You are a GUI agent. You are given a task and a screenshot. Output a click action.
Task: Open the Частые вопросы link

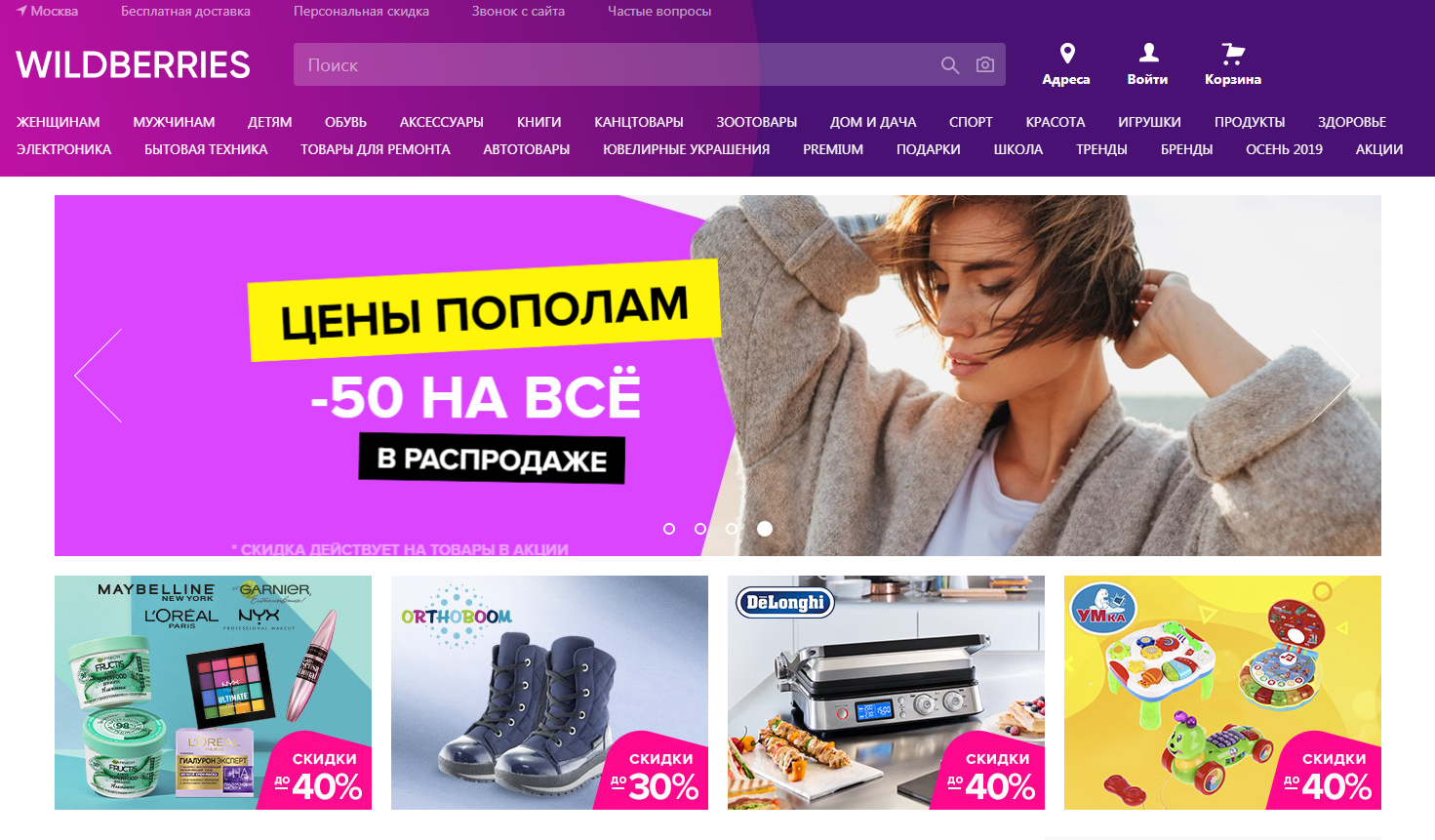click(659, 12)
